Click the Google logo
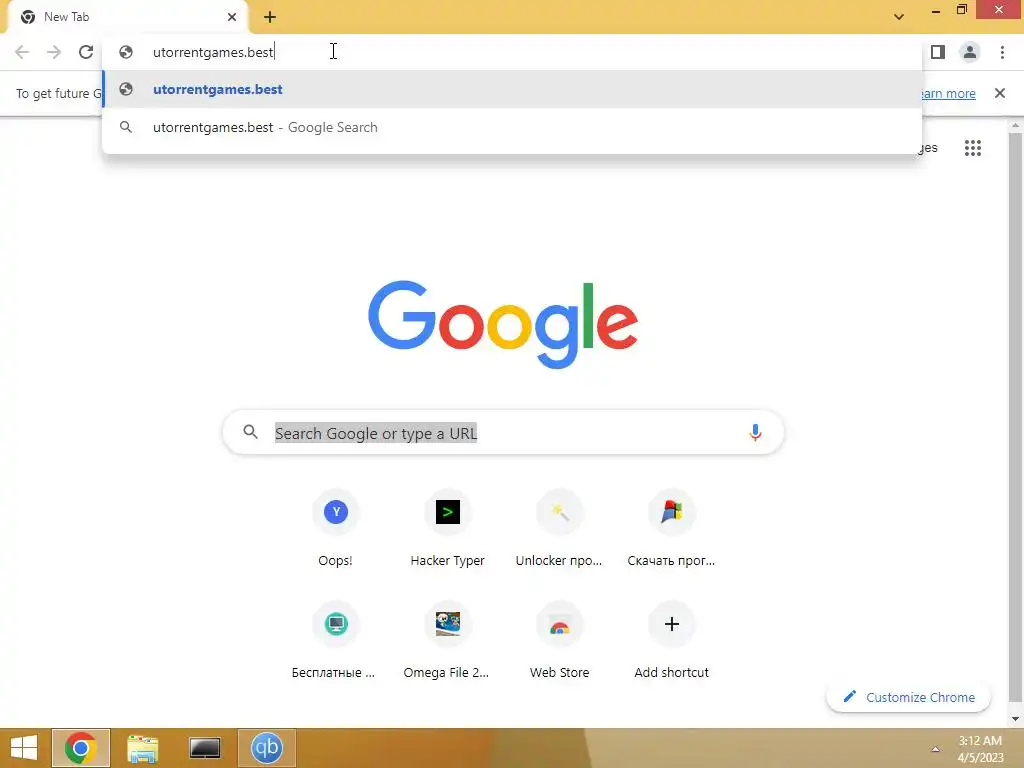 503,325
